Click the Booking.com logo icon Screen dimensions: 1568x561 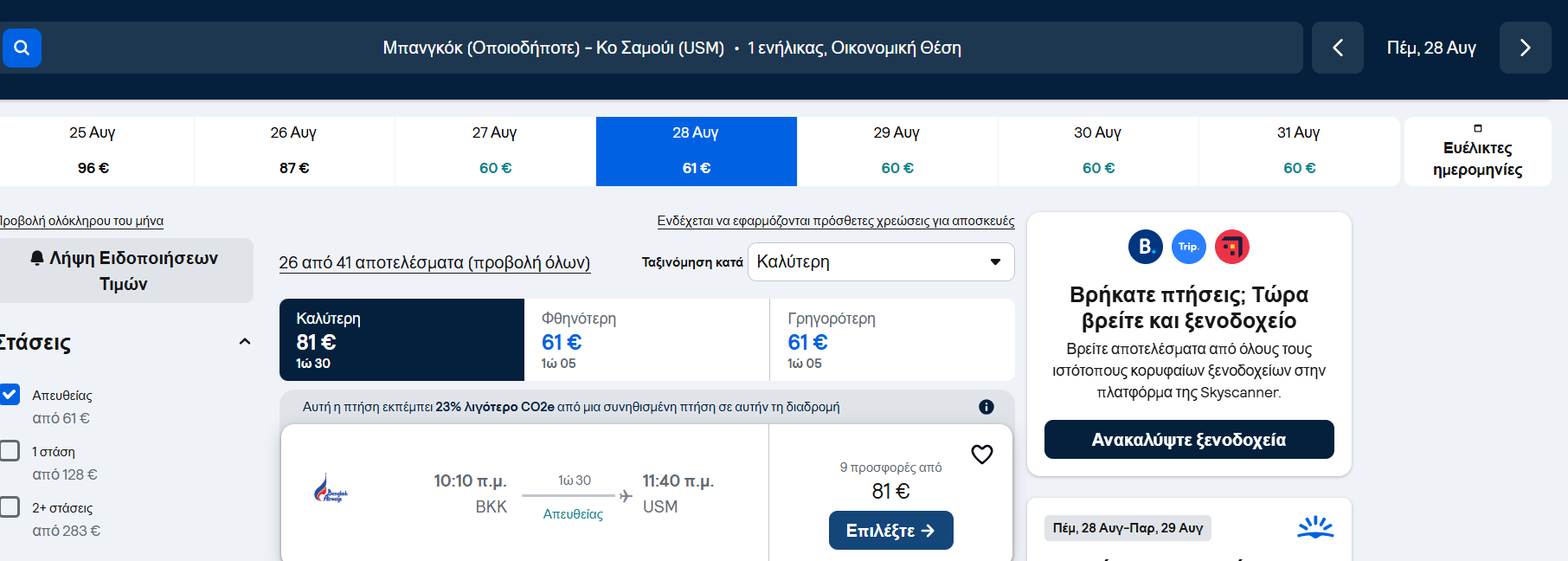[1146, 247]
